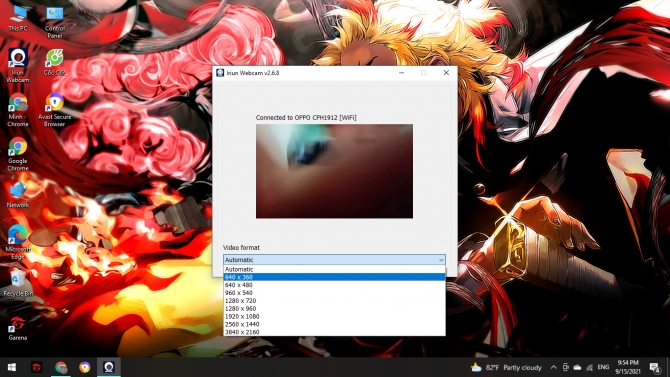The height and width of the screenshot is (377, 670).
Task: Open Cốc Cốc browser shortcut
Action: pos(55,62)
